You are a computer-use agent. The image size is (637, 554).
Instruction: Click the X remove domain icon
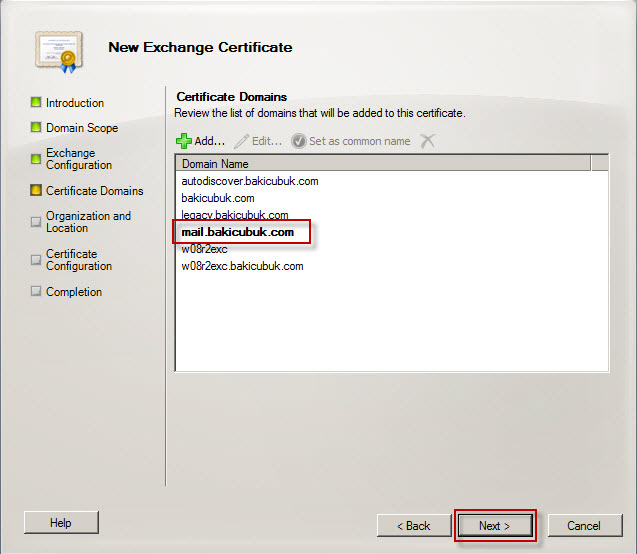[427, 141]
